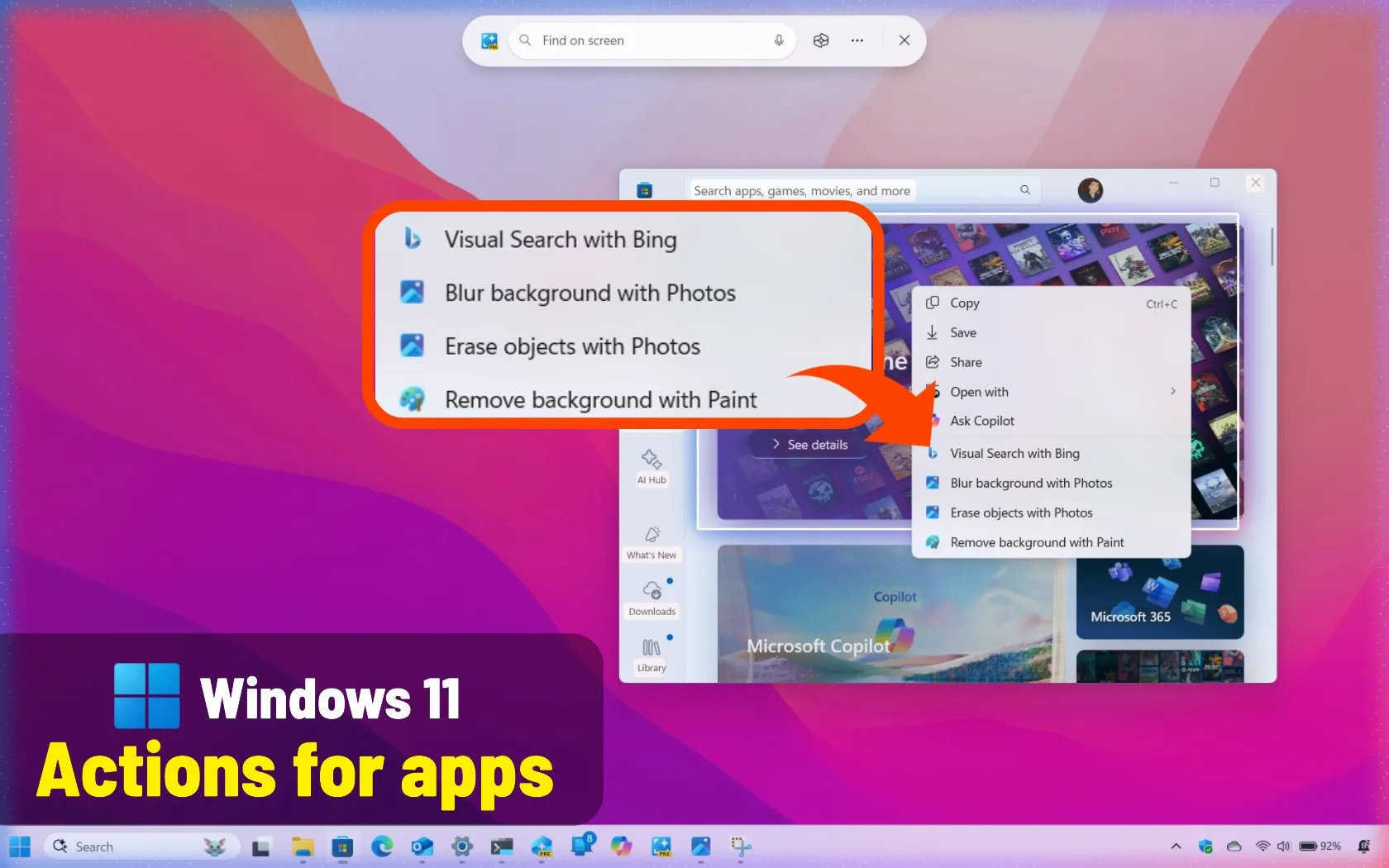Launch the colorful Copilot app from the taskbar

[621, 847]
